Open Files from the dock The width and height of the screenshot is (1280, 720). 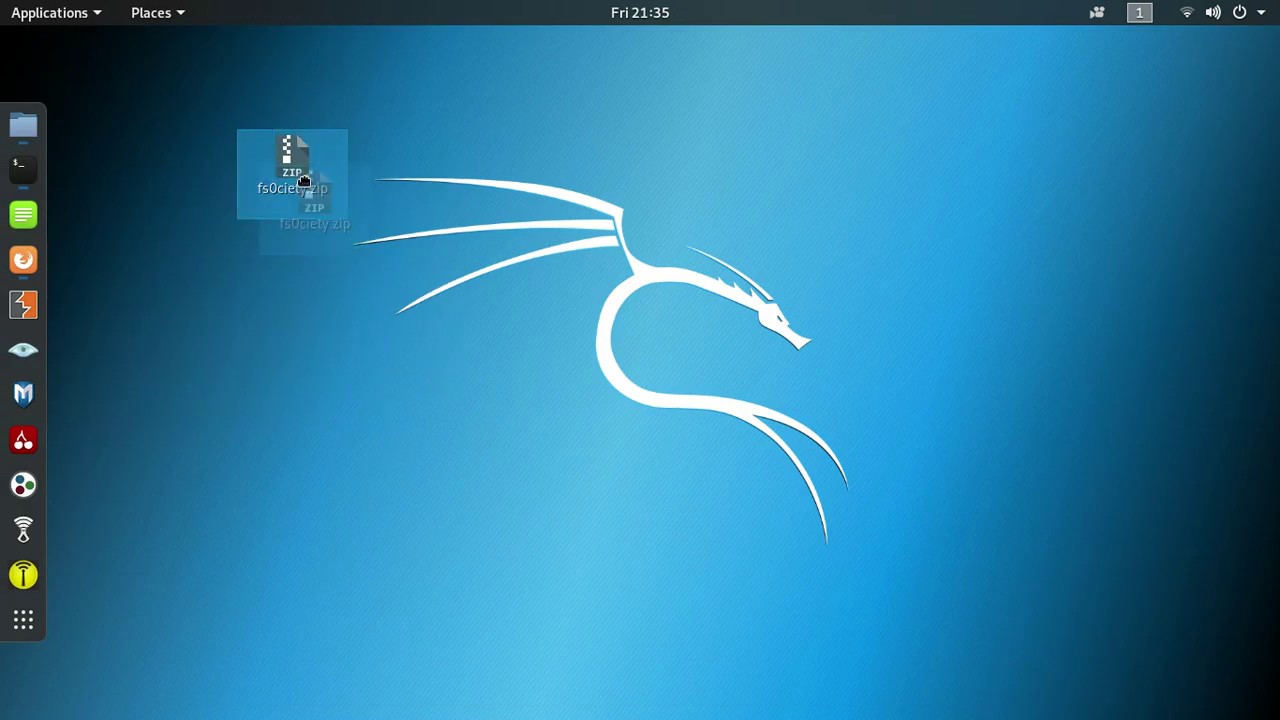coord(23,125)
